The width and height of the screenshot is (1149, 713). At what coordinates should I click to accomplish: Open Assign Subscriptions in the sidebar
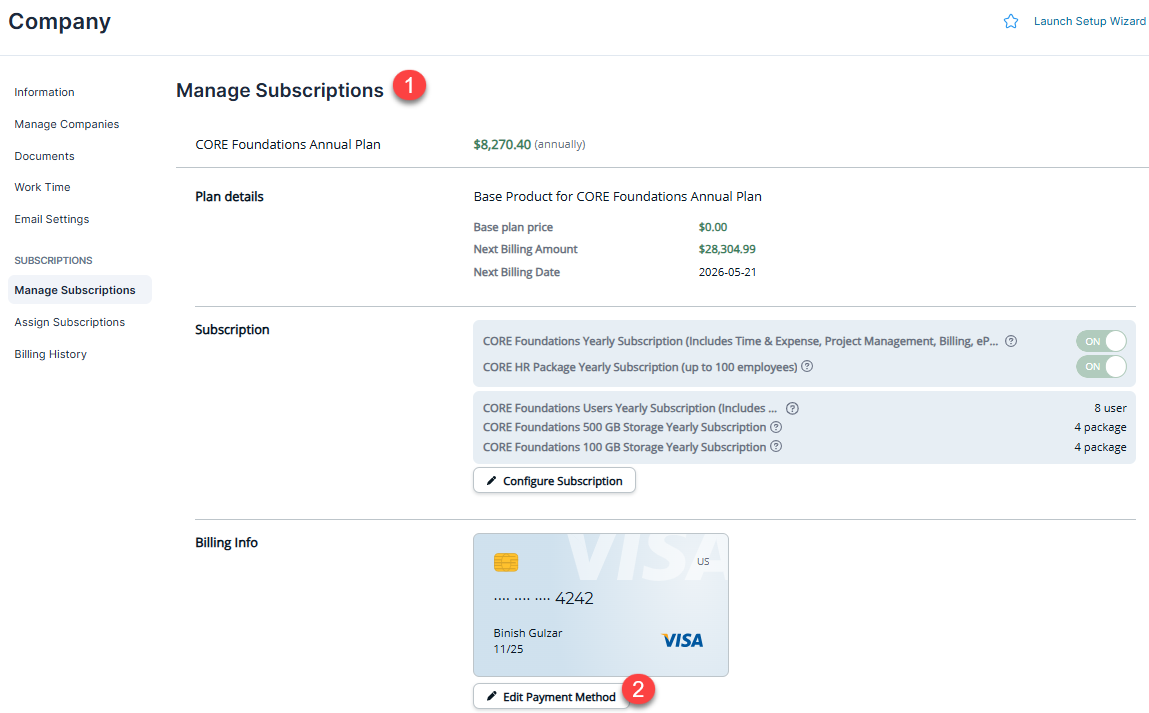[70, 322]
